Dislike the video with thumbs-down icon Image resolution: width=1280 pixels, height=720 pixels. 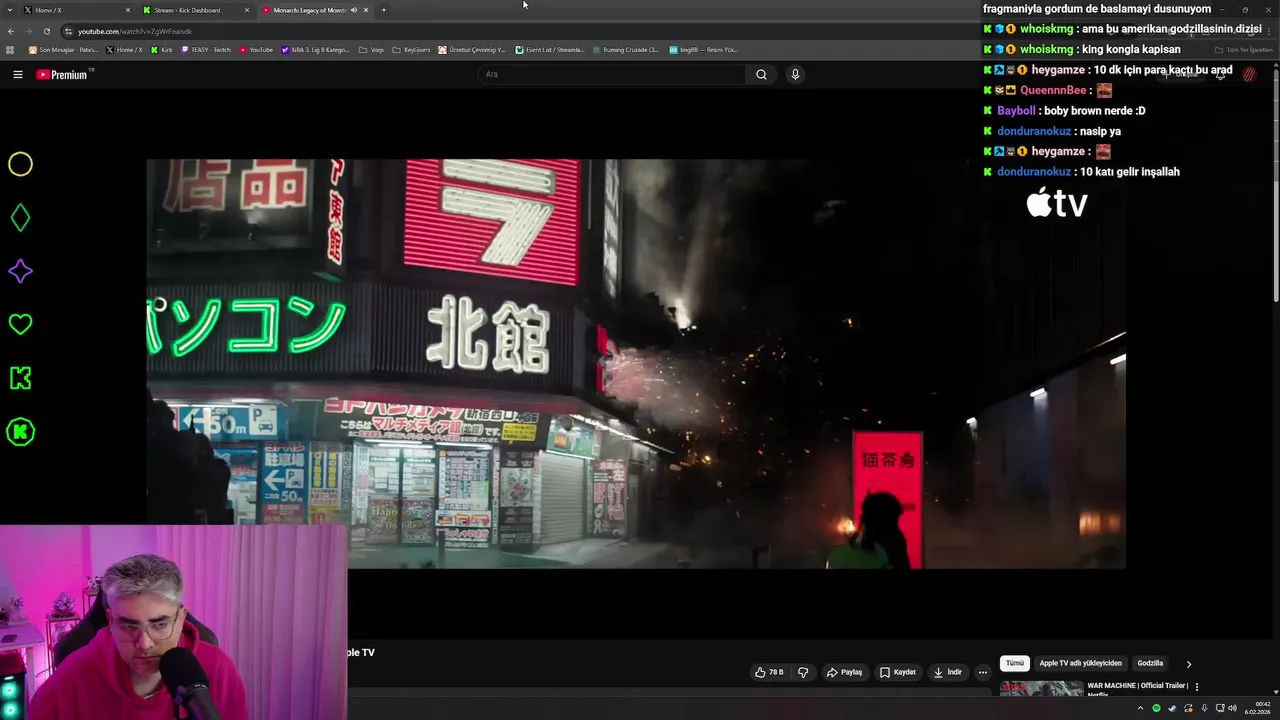[x=803, y=672]
